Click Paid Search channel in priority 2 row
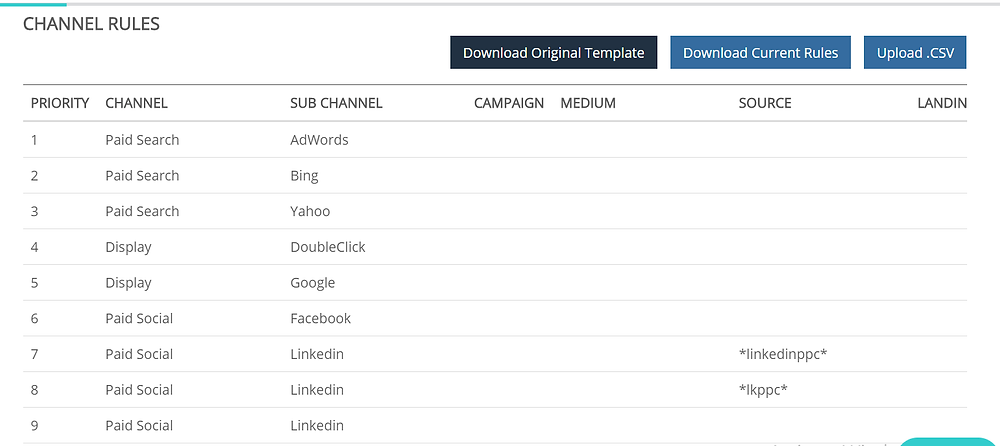Screen dimensions: 1000x446 tap(142, 175)
